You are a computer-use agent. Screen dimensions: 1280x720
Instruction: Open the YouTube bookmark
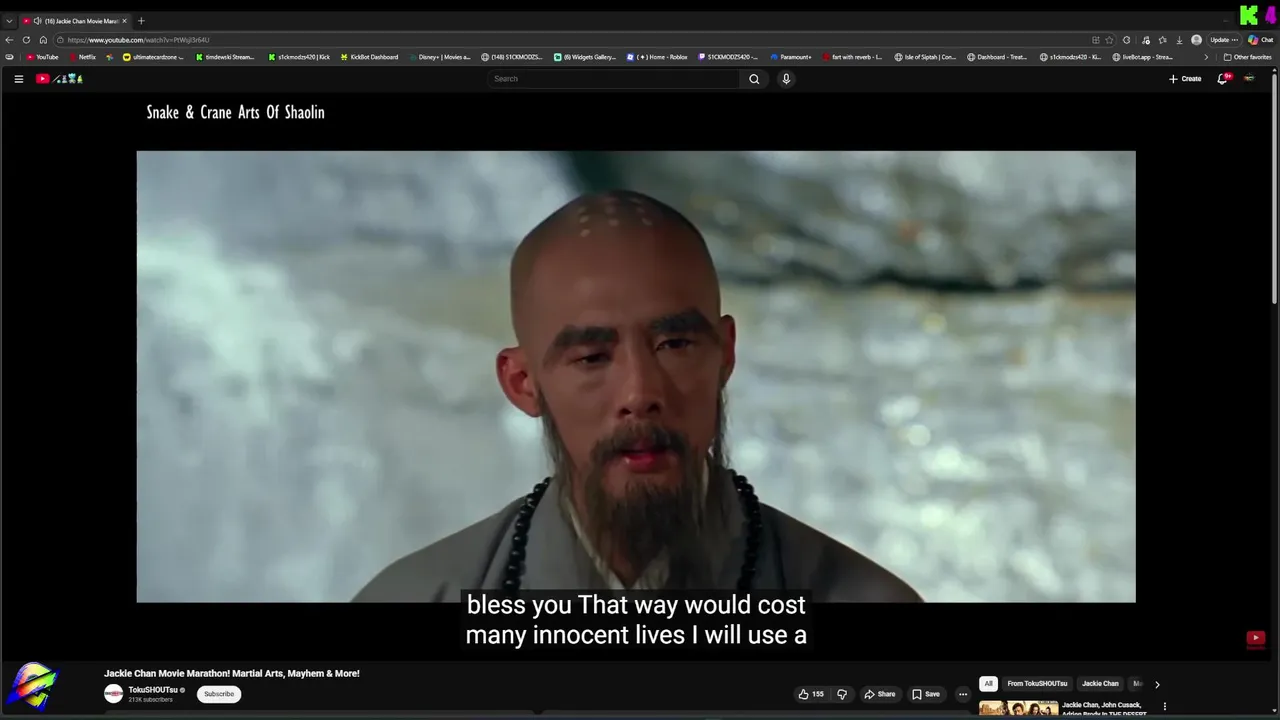(x=42, y=57)
